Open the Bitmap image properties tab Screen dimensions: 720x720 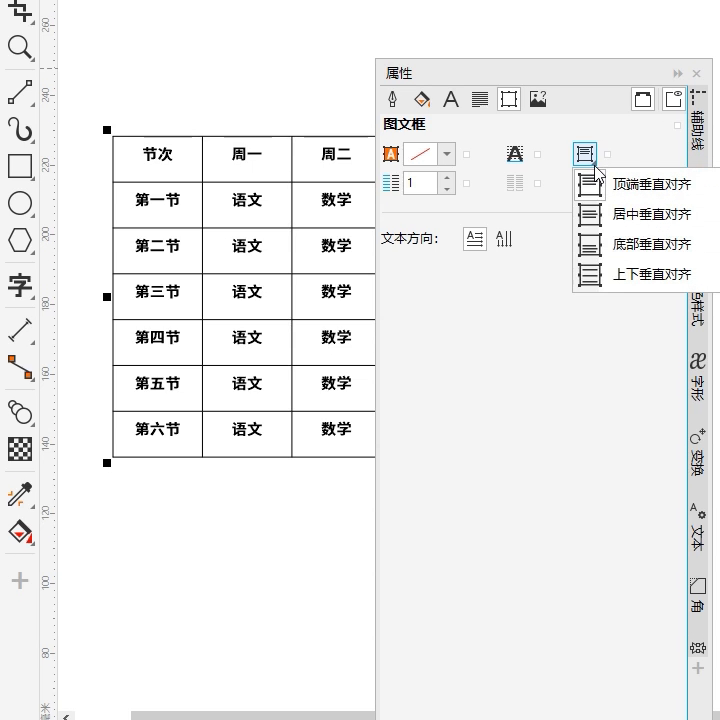click(x=538, y=99)
